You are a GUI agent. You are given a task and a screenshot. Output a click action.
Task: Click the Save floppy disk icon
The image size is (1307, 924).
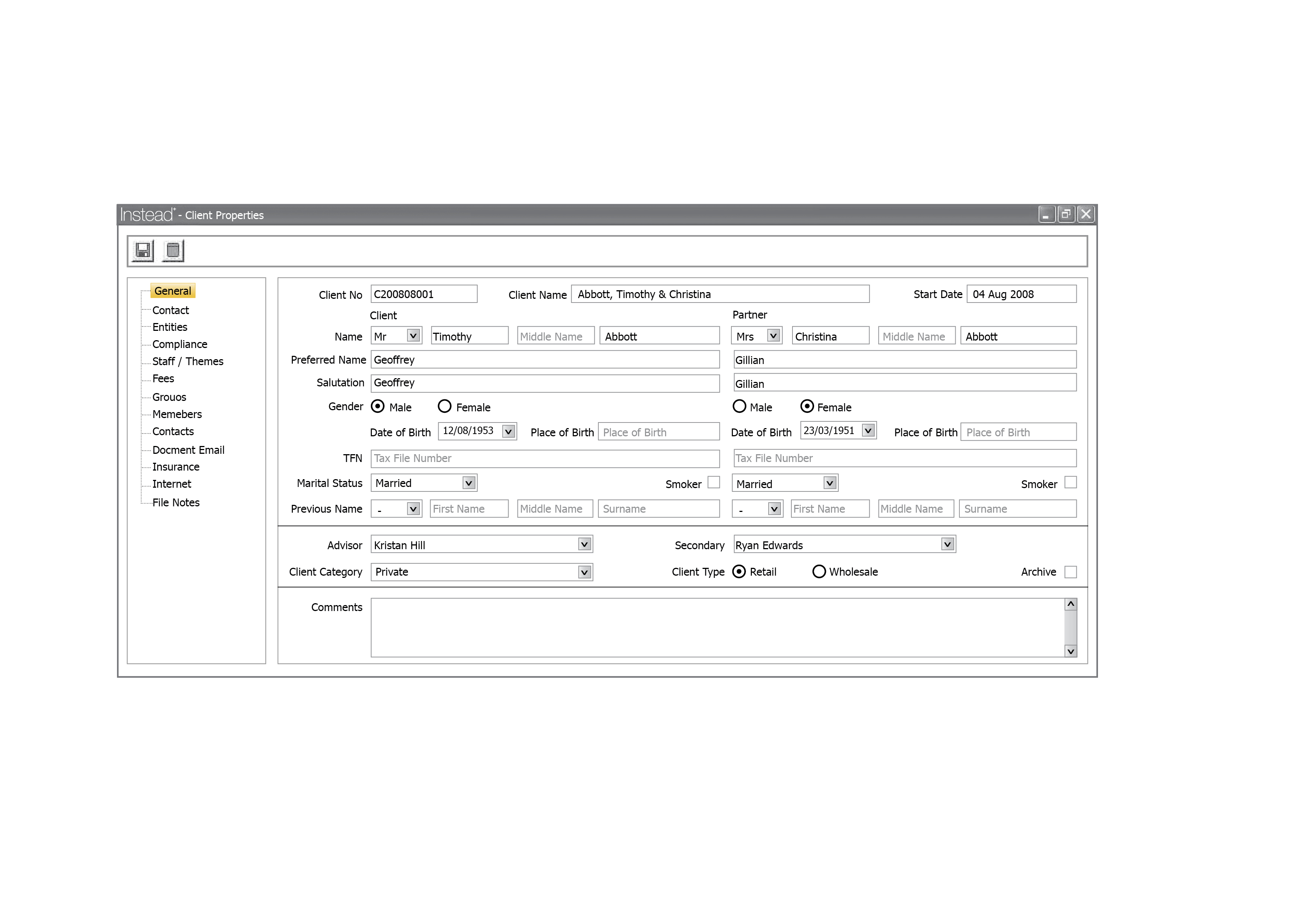coord(142,250)
